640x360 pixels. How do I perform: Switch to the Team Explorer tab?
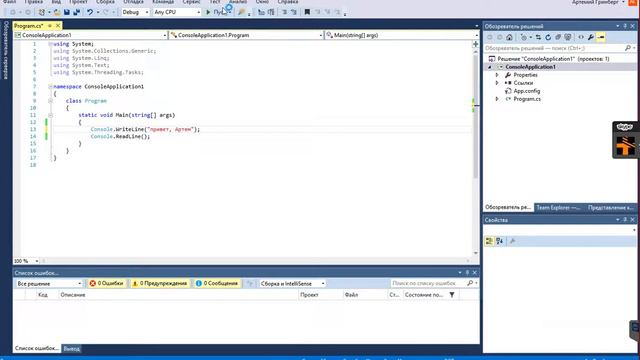point(558,208)
